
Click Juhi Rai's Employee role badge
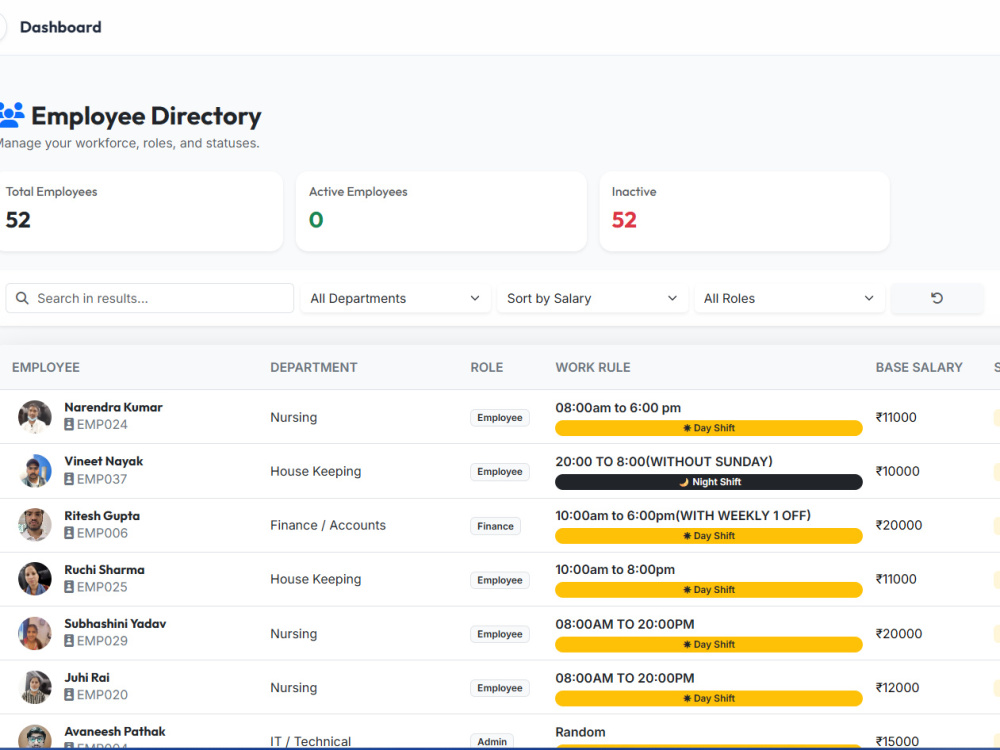pos(500,688)
